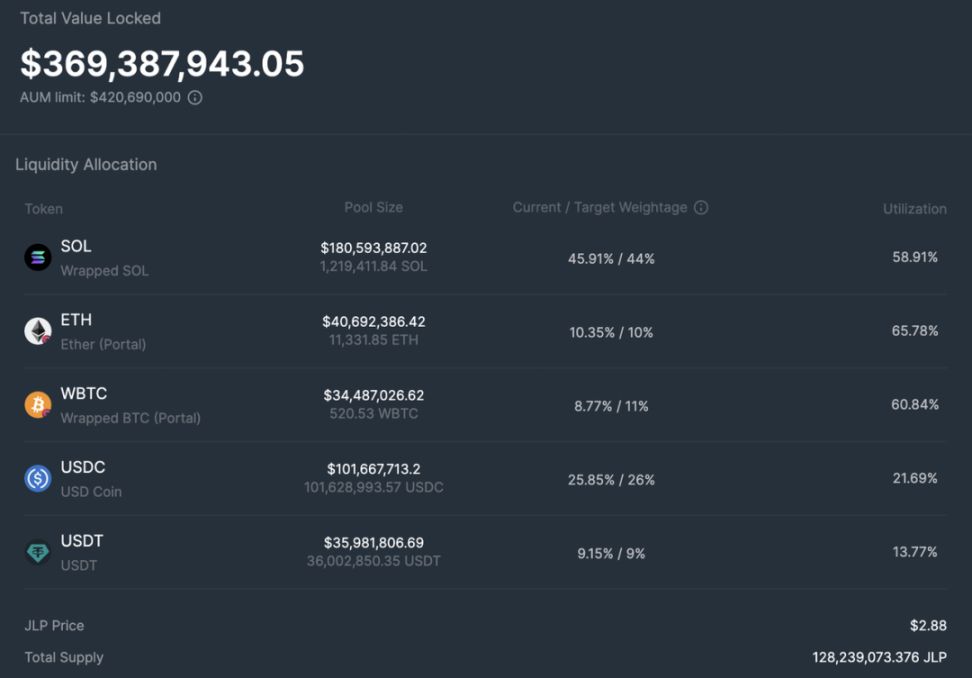Click the USD Coin token name
Screen dimensions: 972x678
pos(91,492)
